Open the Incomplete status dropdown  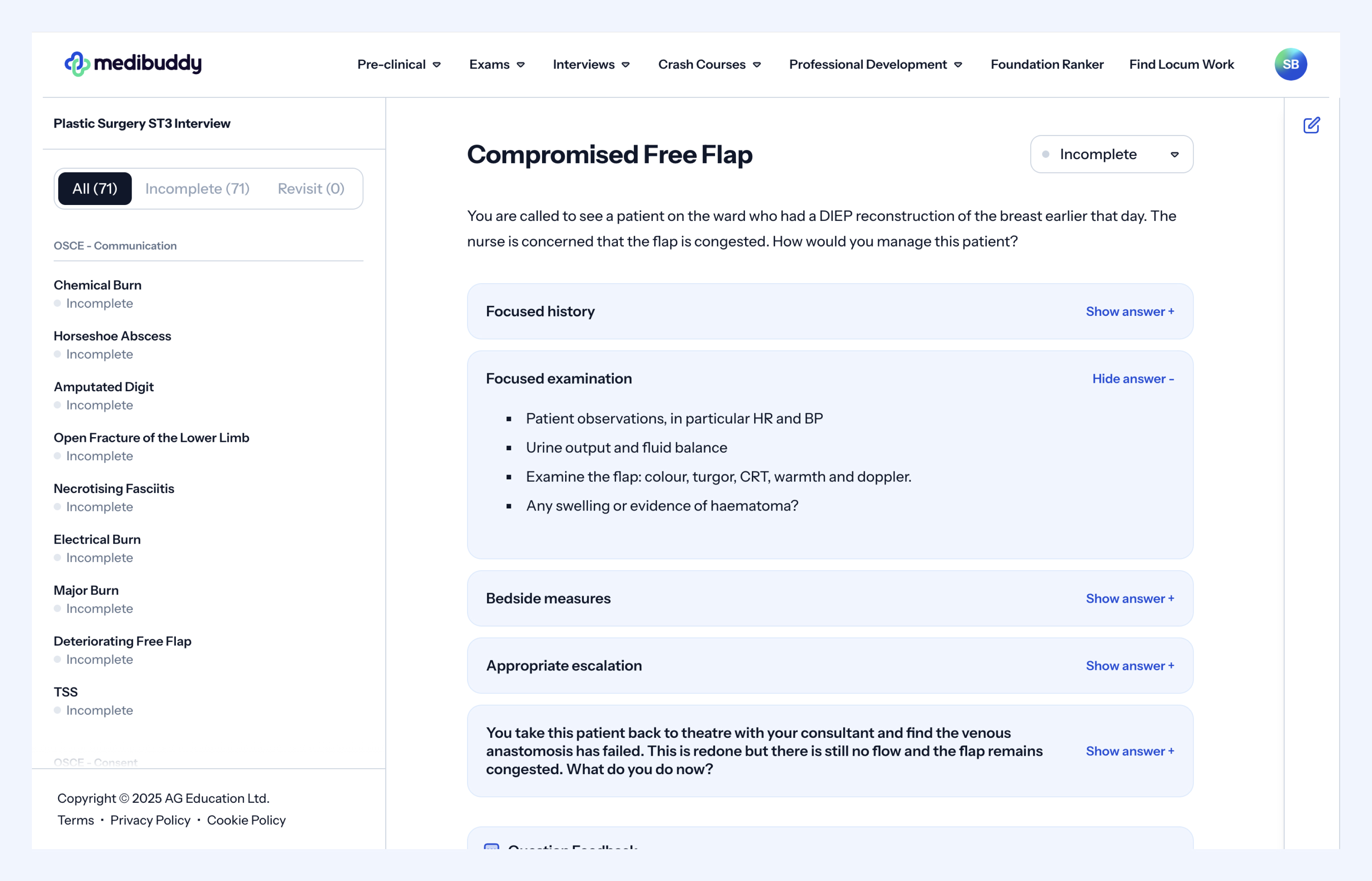click(x=1111, y=154)
